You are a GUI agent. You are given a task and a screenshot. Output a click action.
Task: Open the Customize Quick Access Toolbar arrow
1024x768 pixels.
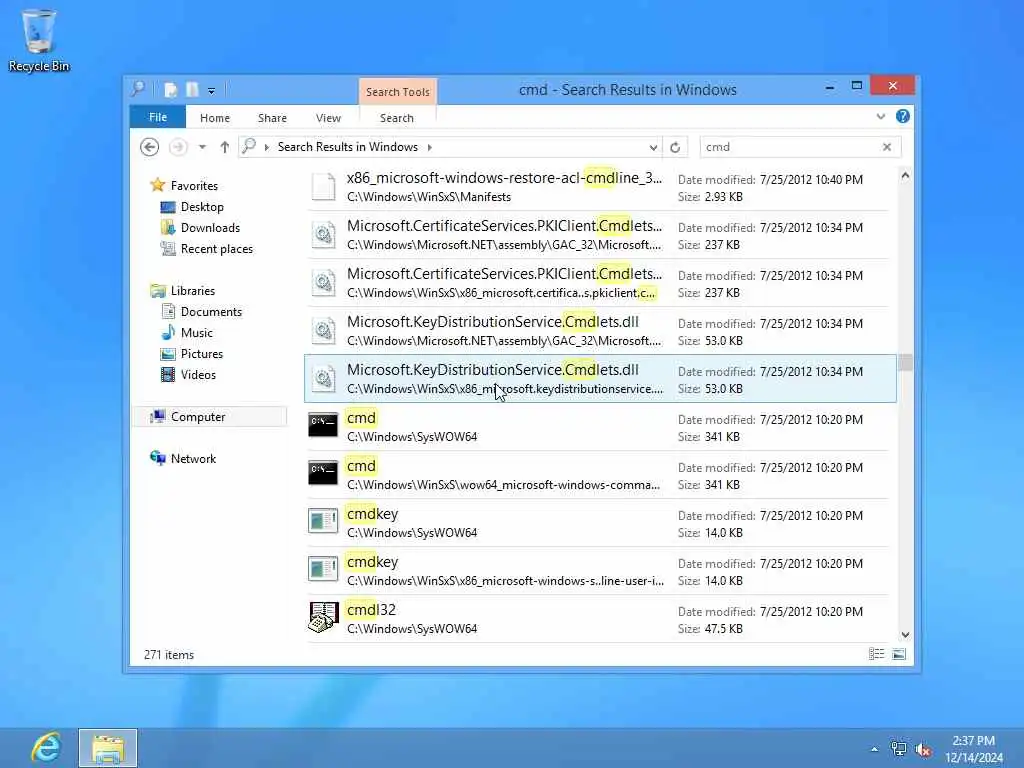(212, 91)
